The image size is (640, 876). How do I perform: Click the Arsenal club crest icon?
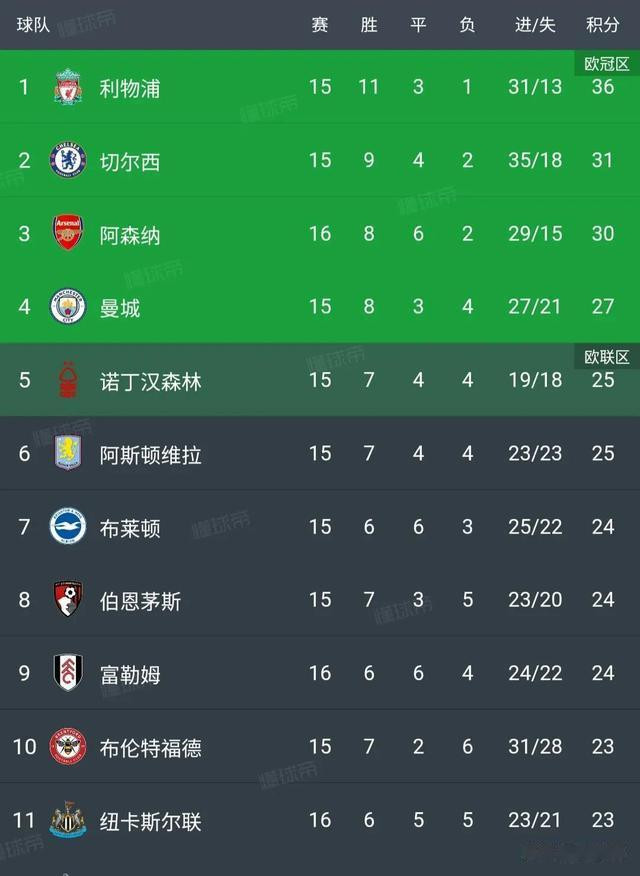(x=68, y=234)
